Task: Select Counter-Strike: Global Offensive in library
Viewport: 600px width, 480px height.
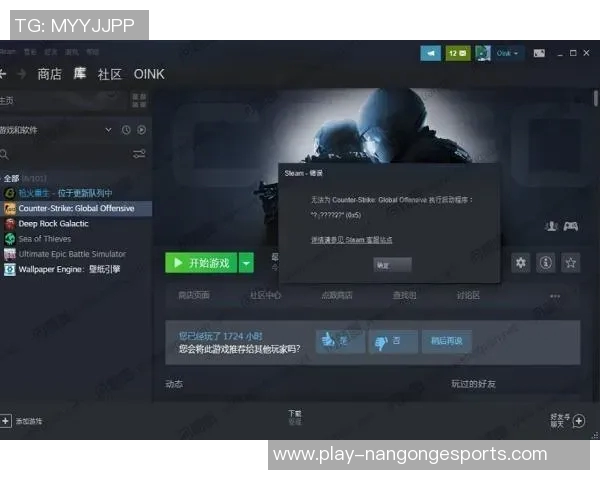Action: pyautogui.click(x=76, y=208)
